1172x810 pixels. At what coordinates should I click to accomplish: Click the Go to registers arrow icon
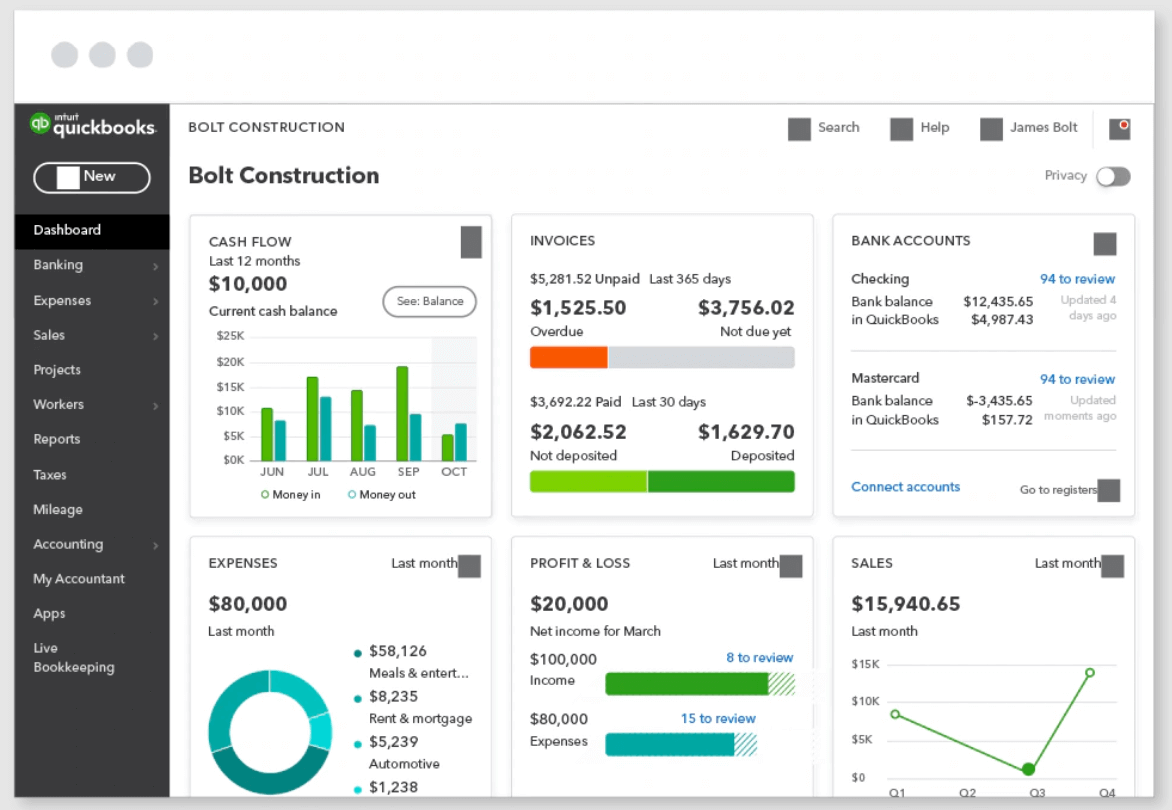1108,490
